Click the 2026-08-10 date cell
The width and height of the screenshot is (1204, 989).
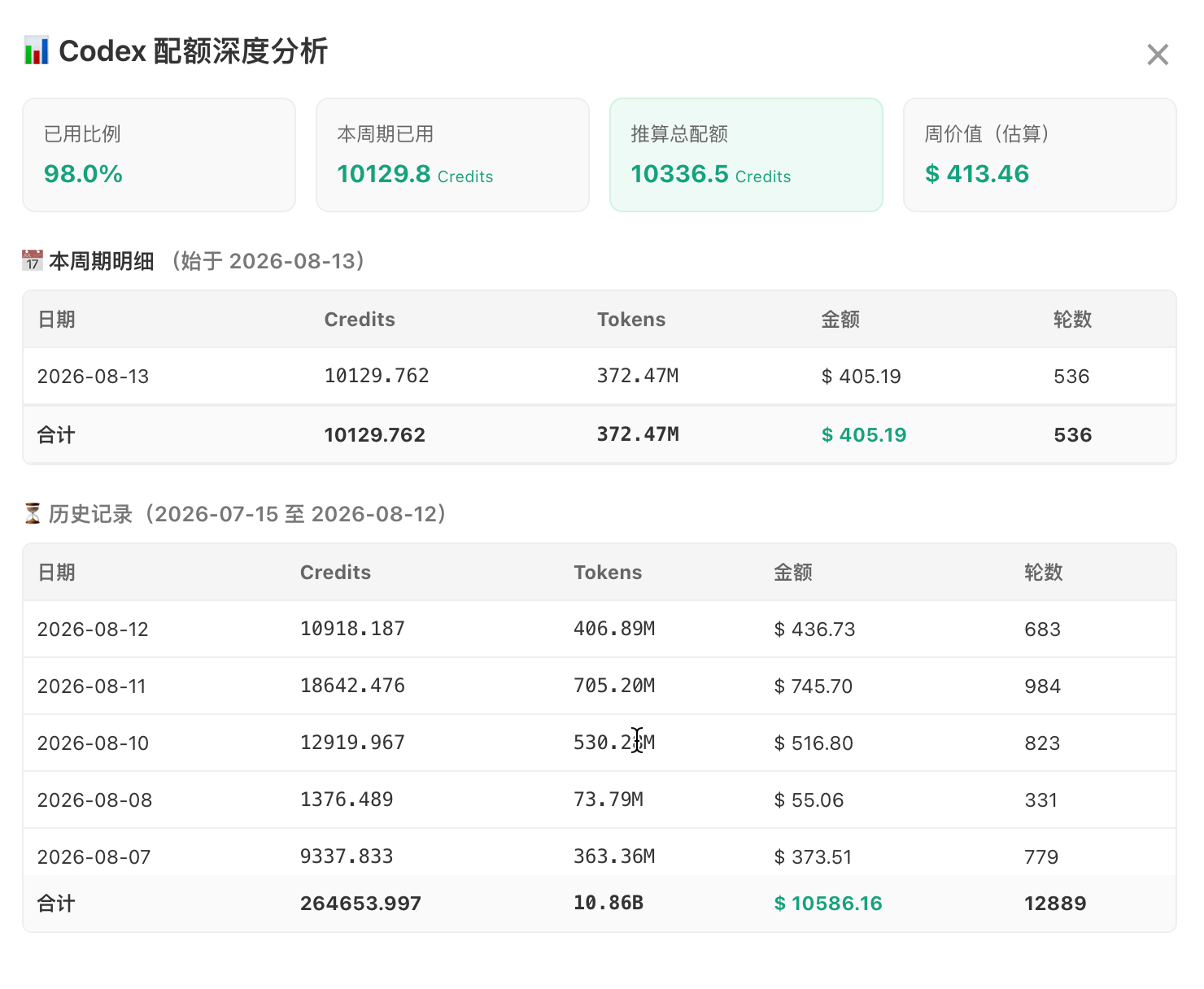point(93,743)
